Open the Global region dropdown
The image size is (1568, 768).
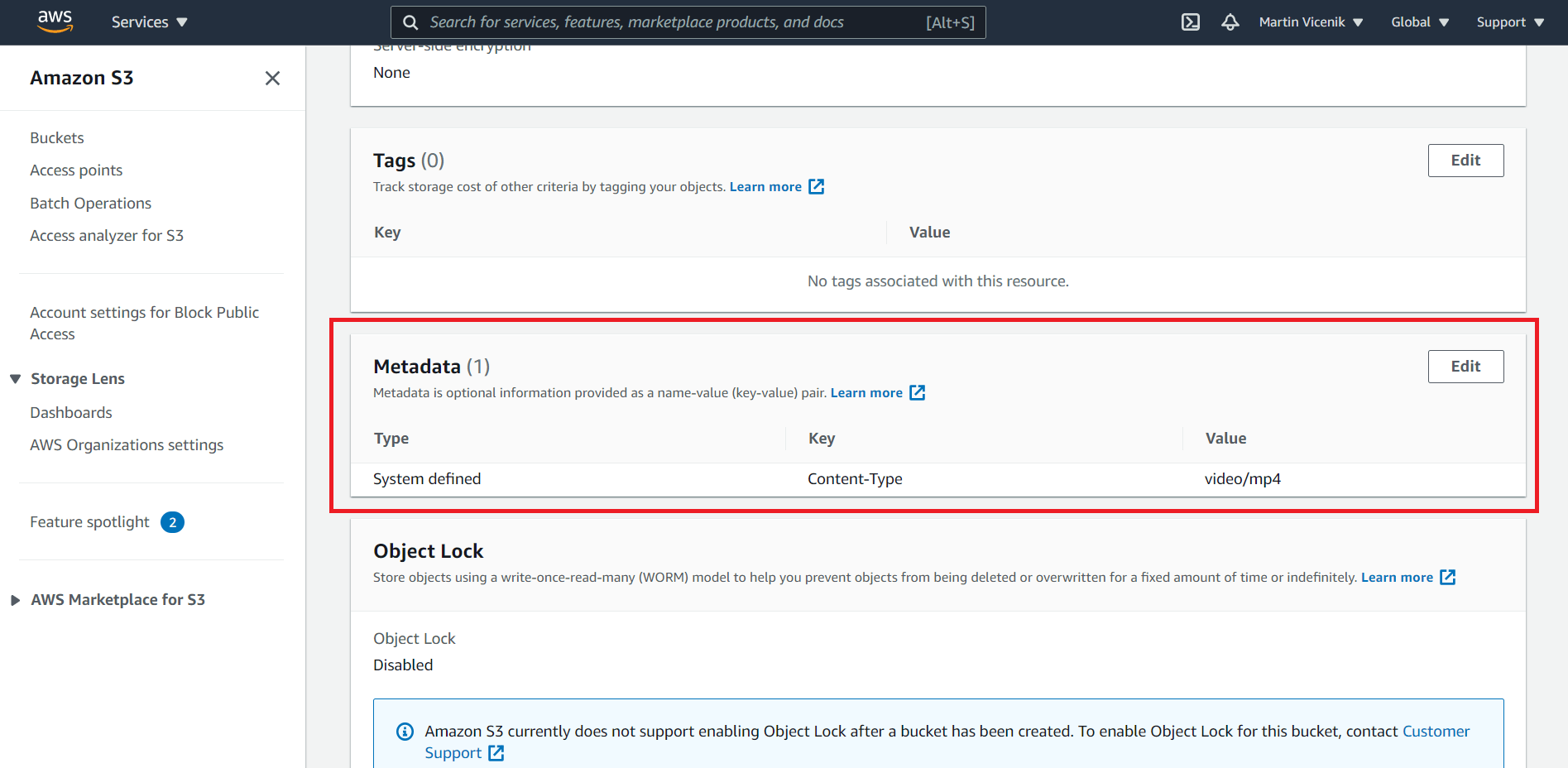pyautogui.click(x=1420, y=22)
